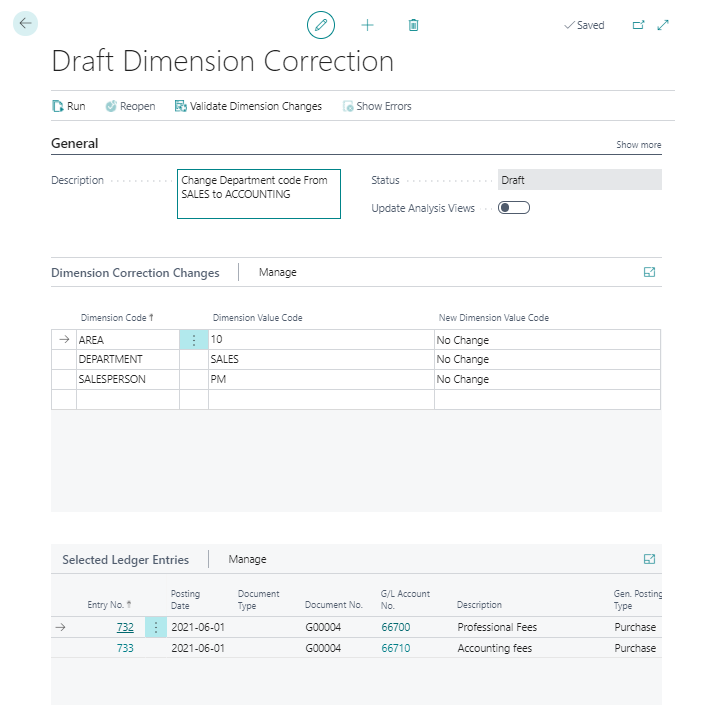Click the back arrow button
Image resolution: width=725 pixels, height=705 pixels.
coord(25,24)
